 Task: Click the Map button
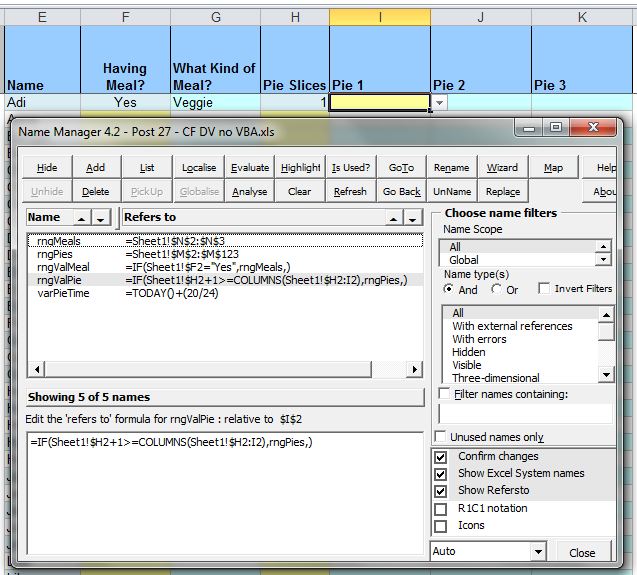tap(553, 167)
